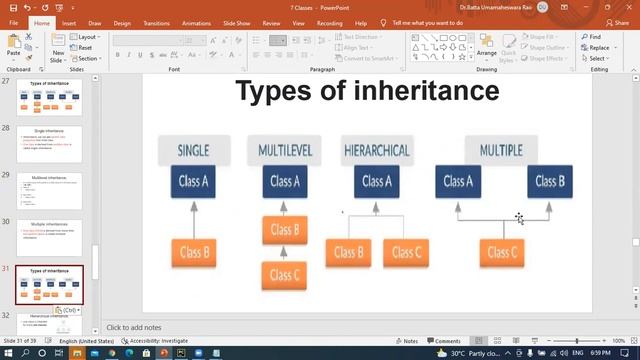Toggle Underline formatting
Image resolution: width=640 pixels, height=360 pixels.
pyautogui.click(x=140, y=55)
